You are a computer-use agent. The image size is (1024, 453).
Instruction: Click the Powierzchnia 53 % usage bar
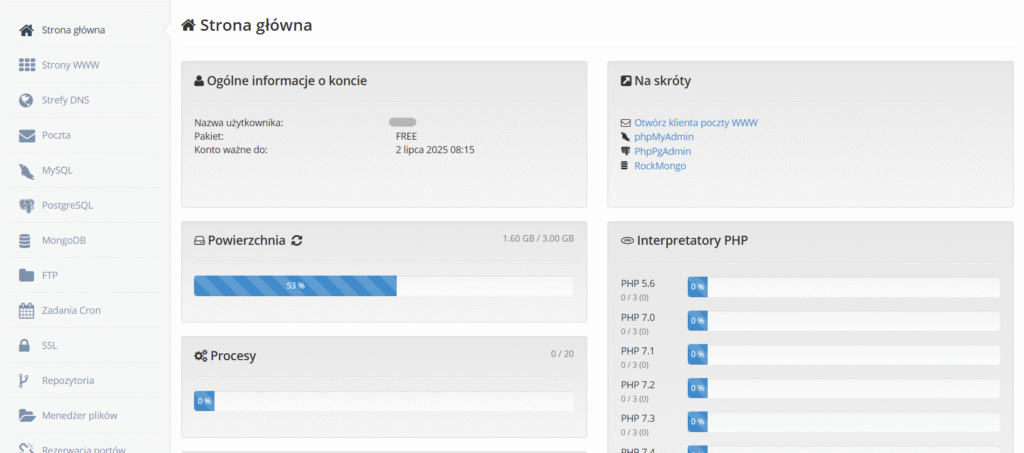click(x=384, y=286)
